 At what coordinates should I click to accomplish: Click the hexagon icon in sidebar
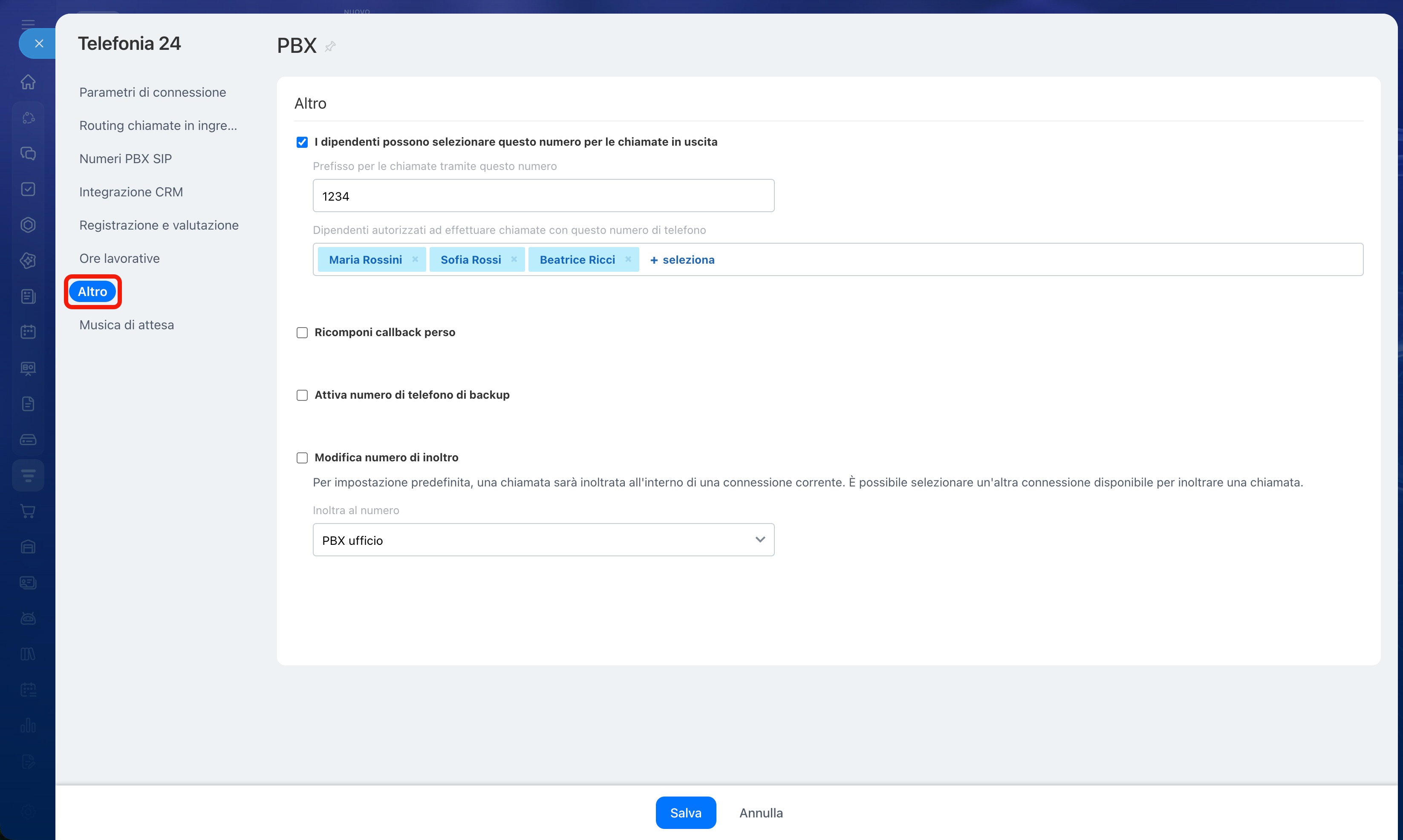click(28, 225)
